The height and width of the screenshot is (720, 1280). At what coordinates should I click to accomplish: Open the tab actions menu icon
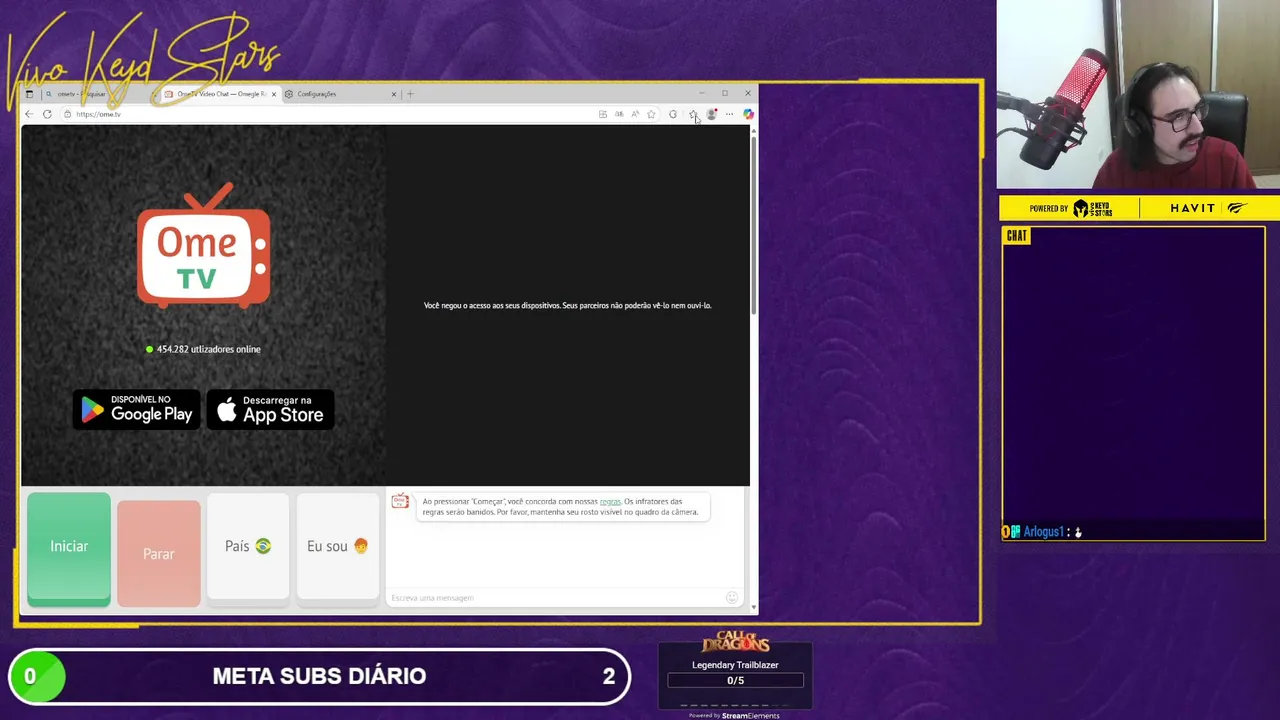[x=29, y=94]
